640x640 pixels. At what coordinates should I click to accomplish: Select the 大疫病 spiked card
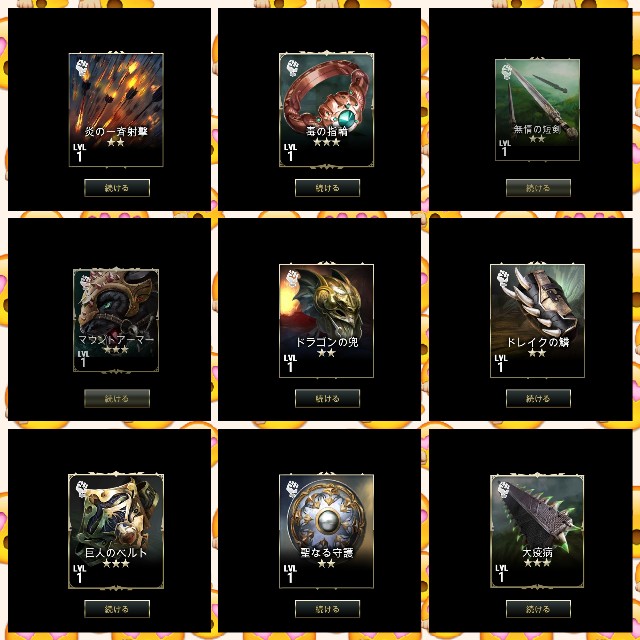click(537, 531)
